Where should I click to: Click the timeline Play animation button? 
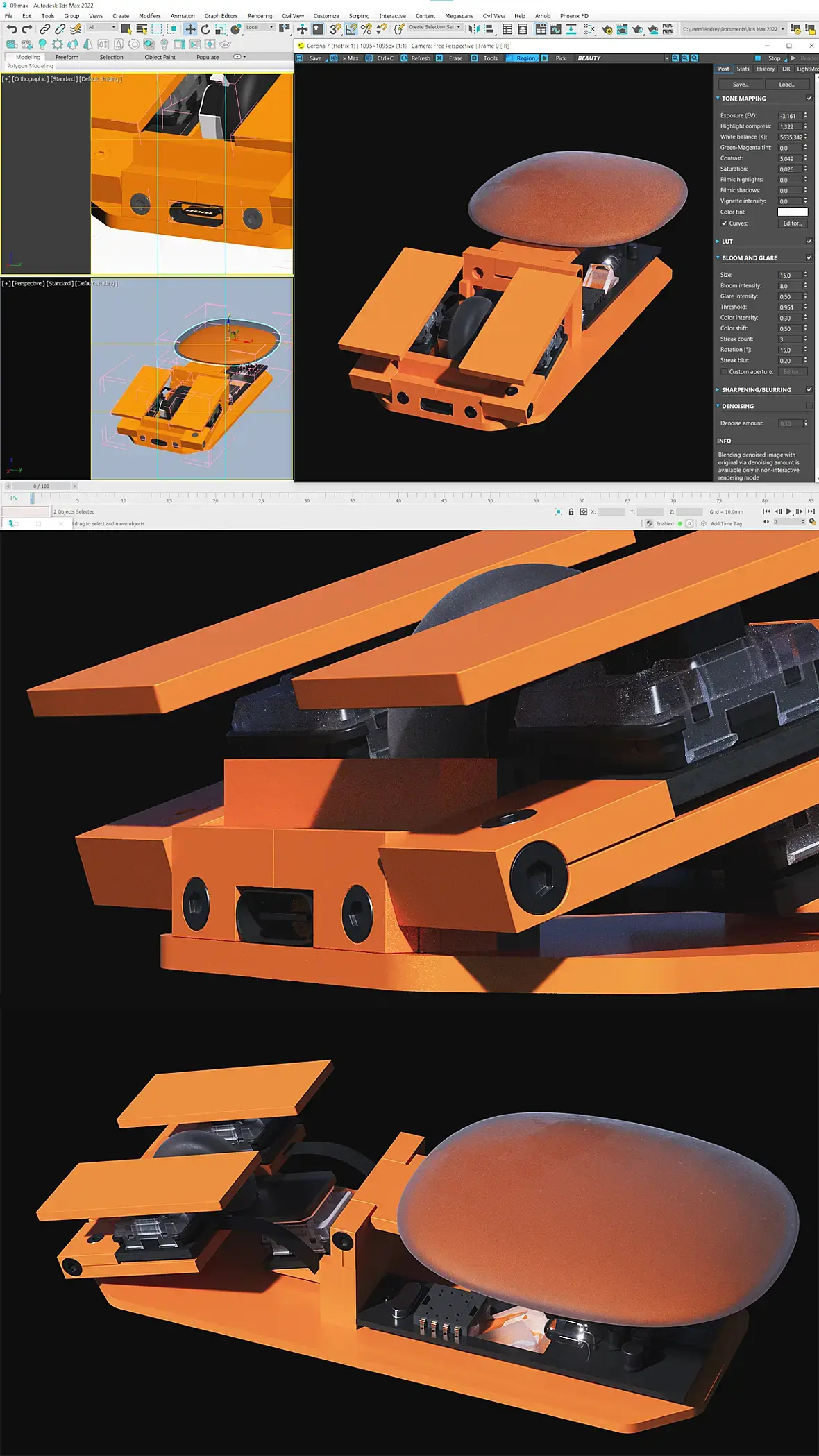788,511
